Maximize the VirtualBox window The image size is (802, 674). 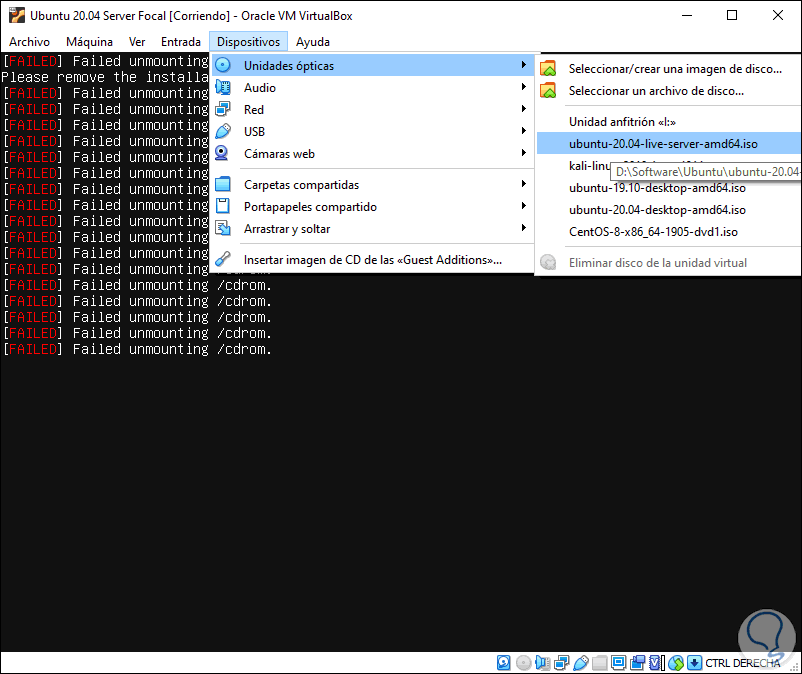pos(732,15)
